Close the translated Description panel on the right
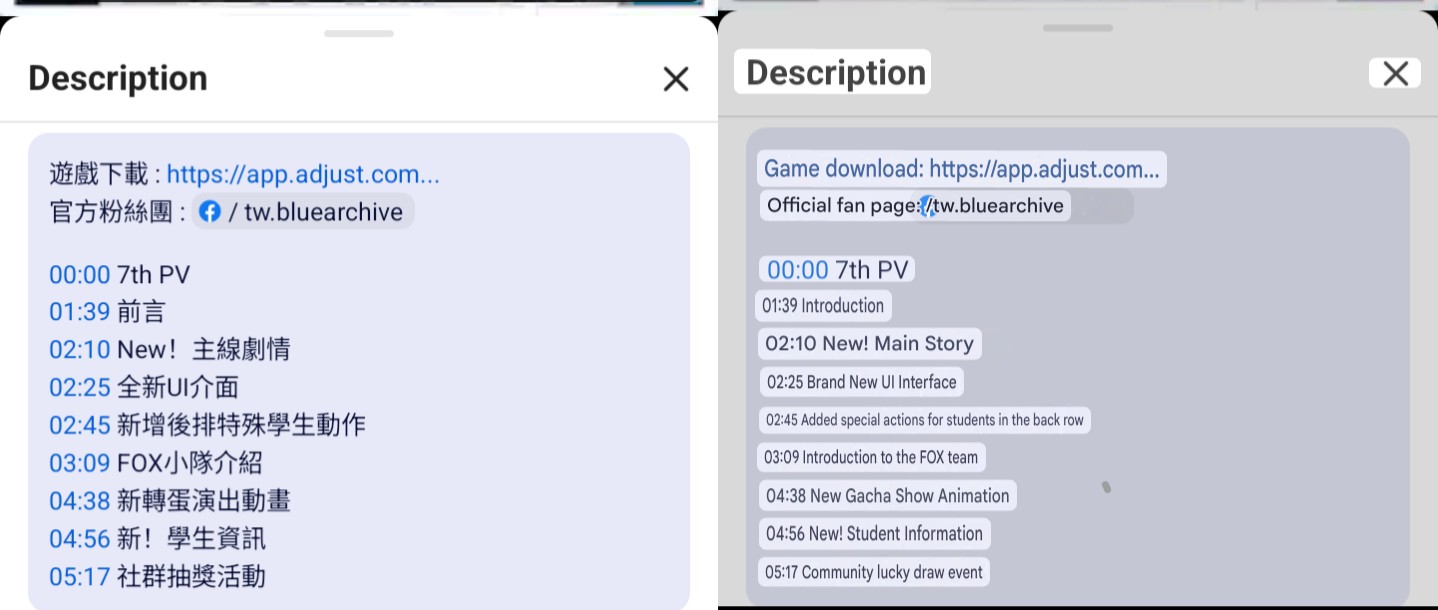This screenshot has height=610, width=1438. [x=1395, y=73]
